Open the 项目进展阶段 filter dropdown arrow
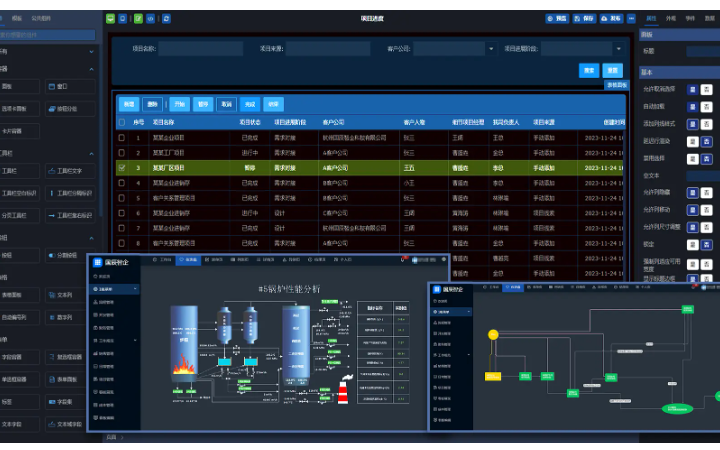This screenshot has height=450, width=720. pyautogui.click(x=619, y=49)
